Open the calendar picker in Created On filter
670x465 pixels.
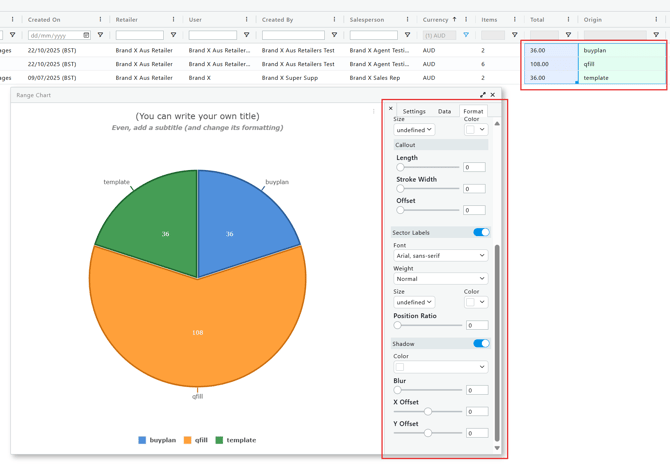[x=86, y=35]
